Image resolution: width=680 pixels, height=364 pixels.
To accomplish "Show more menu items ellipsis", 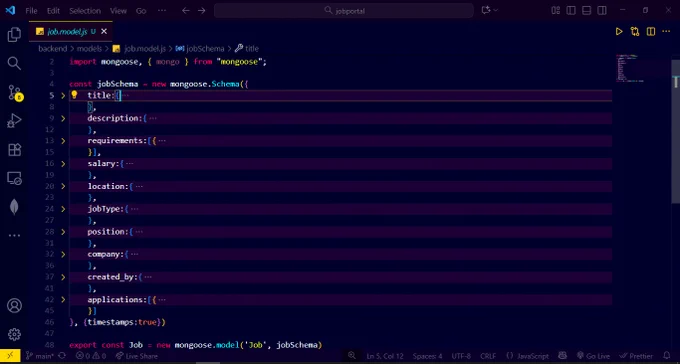I will pos(162,11).
